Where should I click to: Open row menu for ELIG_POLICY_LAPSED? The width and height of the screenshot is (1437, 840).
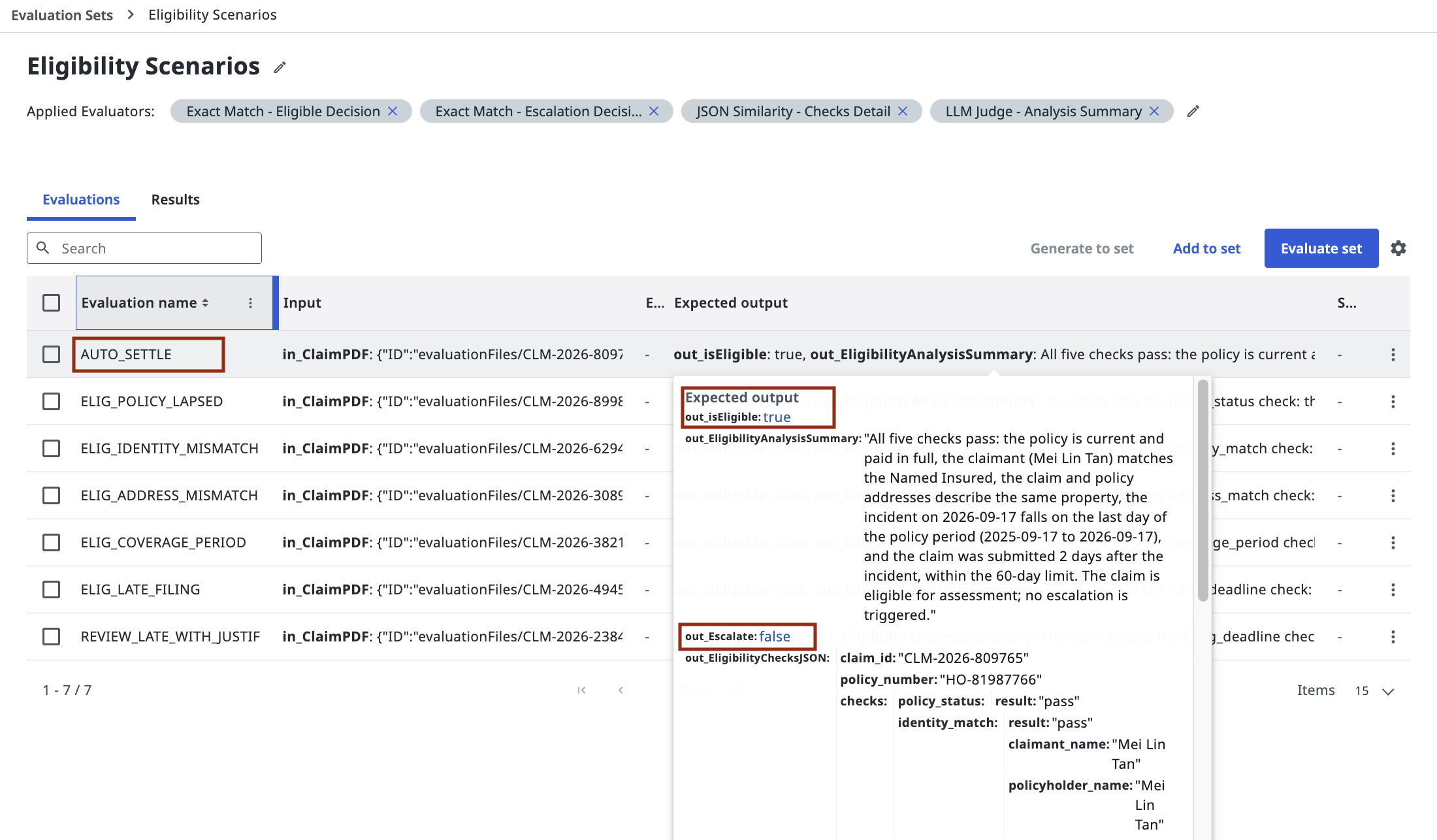1393,401
